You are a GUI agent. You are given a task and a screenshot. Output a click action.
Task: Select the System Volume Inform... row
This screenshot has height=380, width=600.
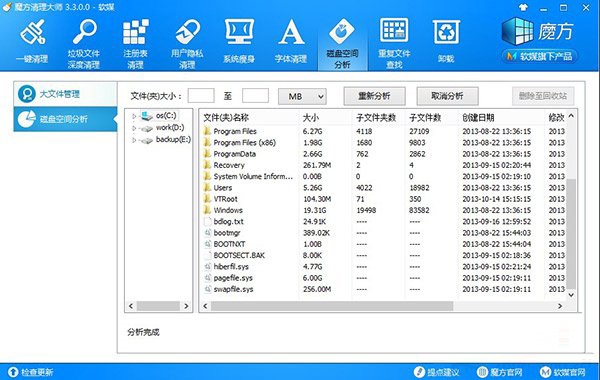(383, 176)
